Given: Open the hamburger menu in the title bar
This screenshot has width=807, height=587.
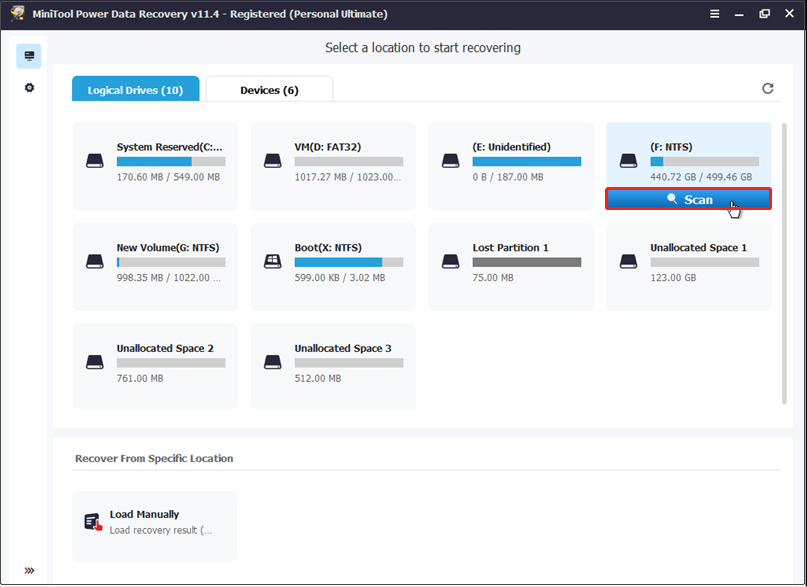Looking at the screenshot, I should [x=714, y=13].
